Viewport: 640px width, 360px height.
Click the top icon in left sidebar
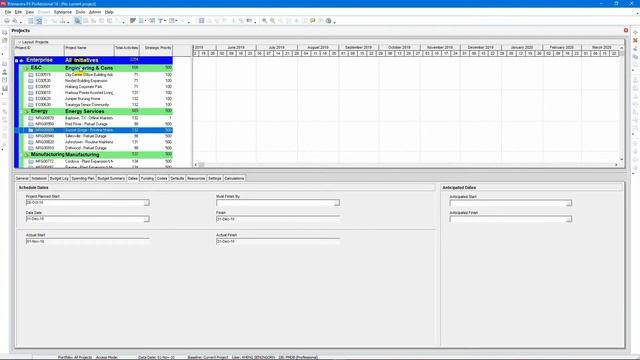coord(4,32)
